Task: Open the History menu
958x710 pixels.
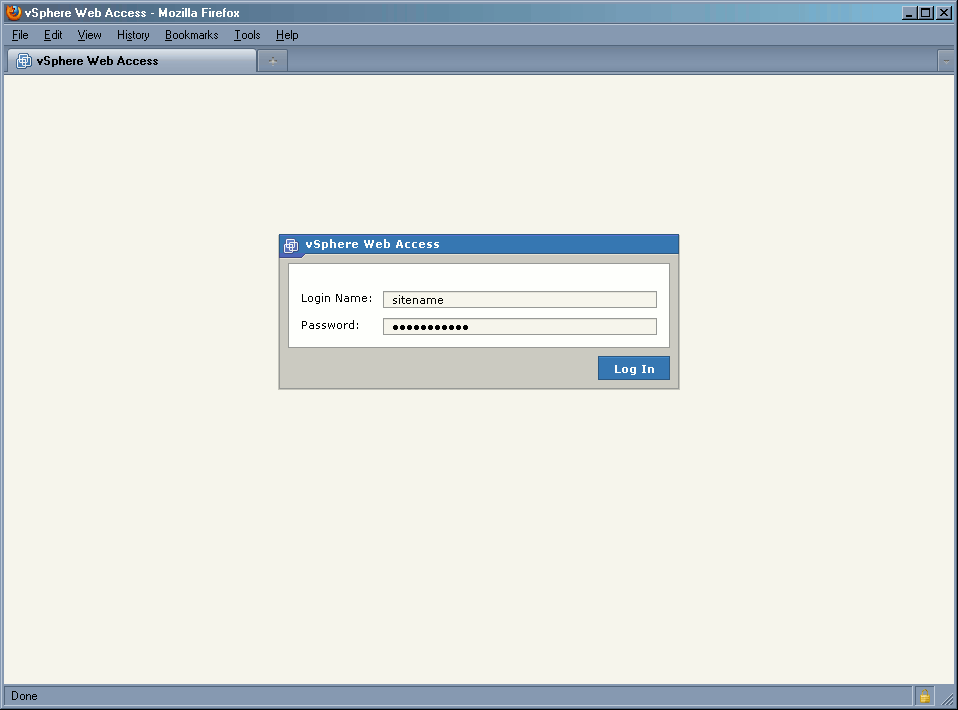Action: [x=133, y=35]
